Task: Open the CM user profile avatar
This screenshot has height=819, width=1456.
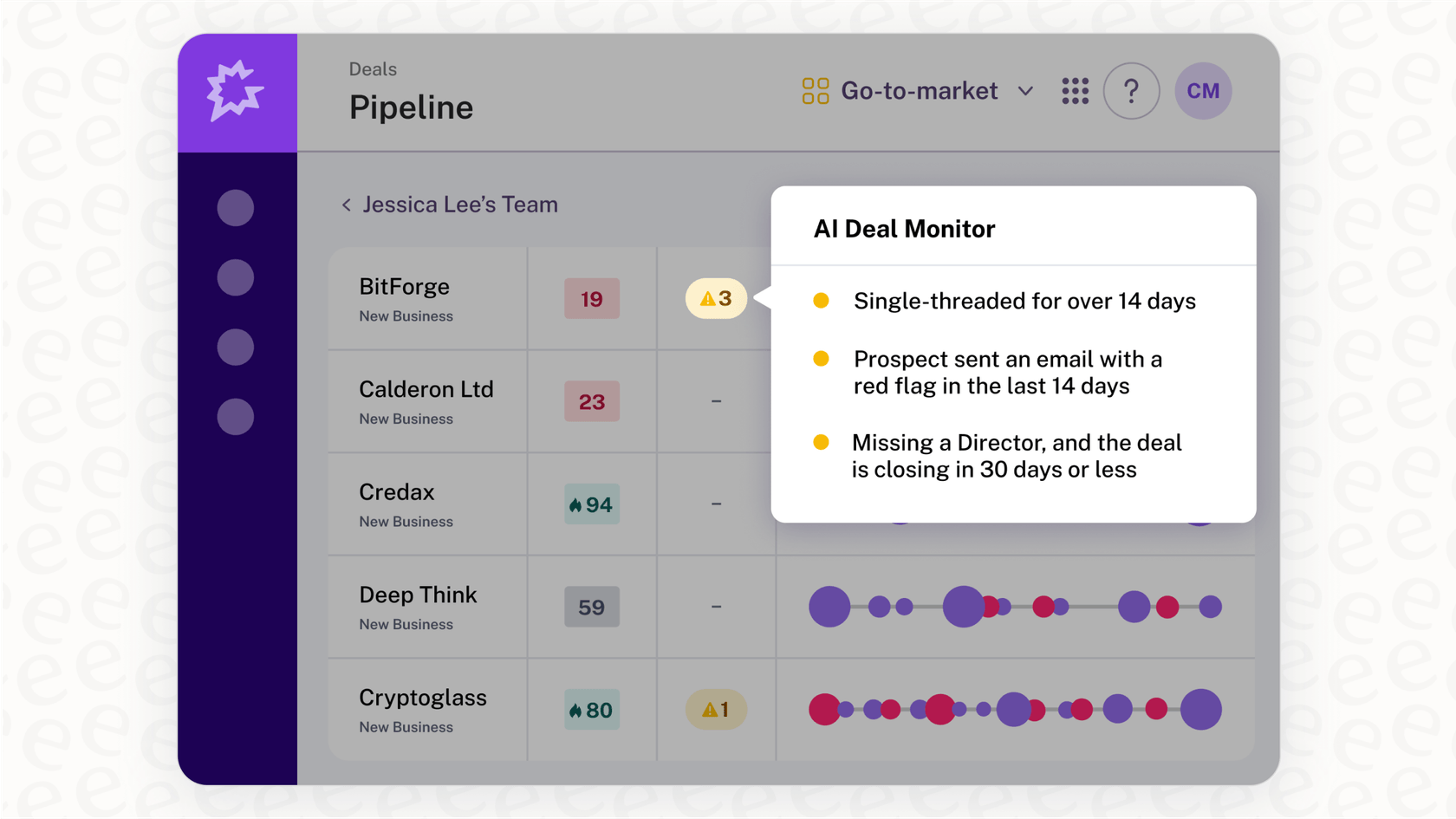Action: tap(1202, 91)
